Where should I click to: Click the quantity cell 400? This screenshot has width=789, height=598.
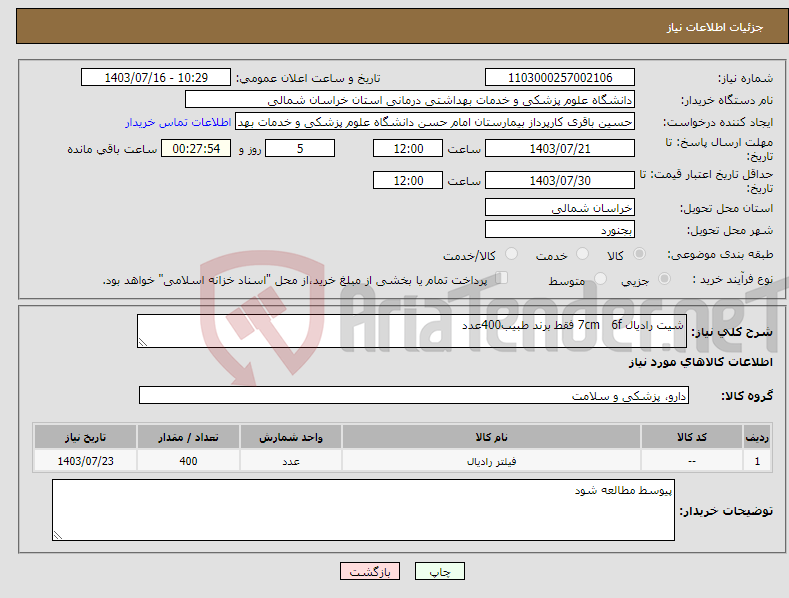[188, 461]
